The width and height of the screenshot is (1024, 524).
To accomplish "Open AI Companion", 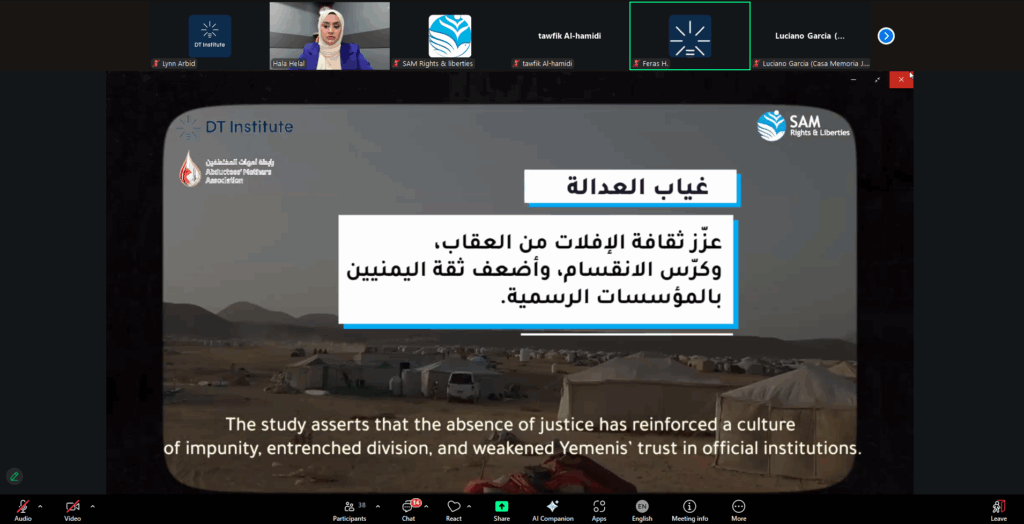I will click(552, 508).
